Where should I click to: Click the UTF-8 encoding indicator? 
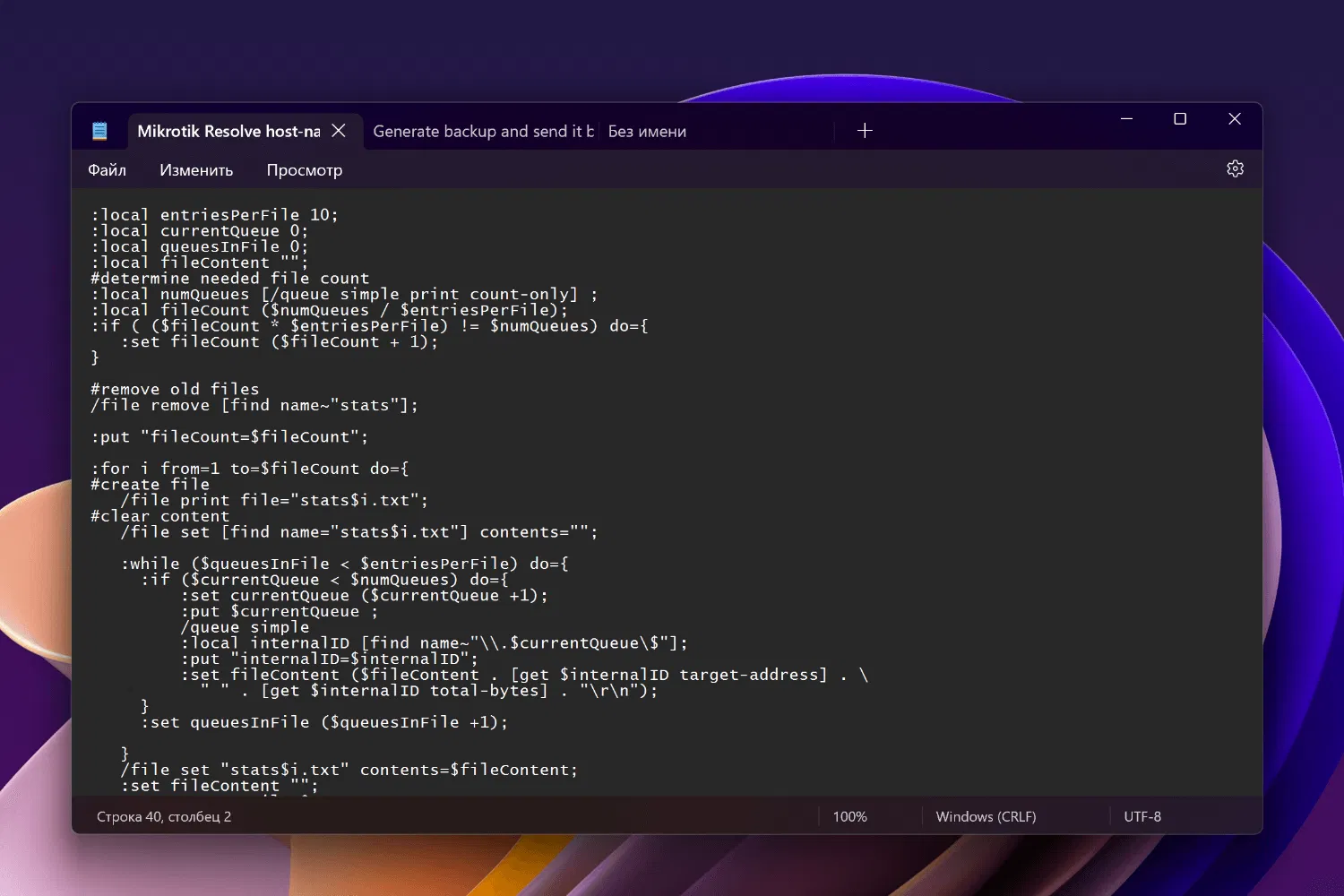point(1142,816)
